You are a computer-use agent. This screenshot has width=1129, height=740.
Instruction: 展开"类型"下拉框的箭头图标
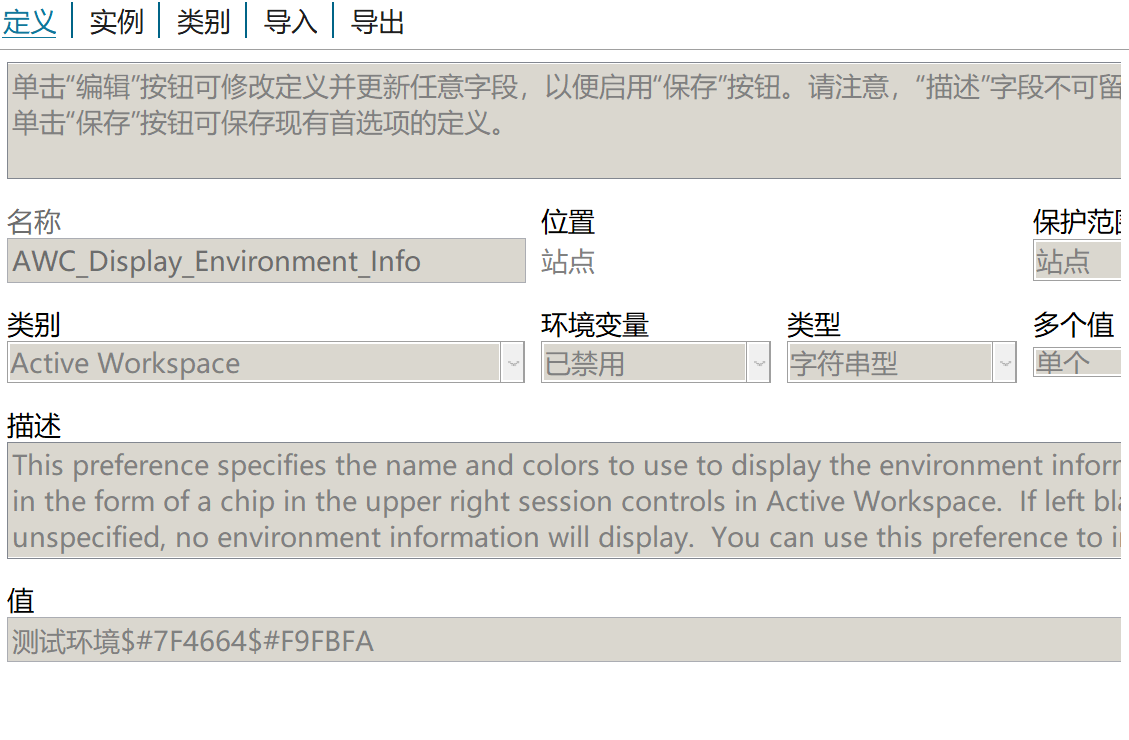1005,363
